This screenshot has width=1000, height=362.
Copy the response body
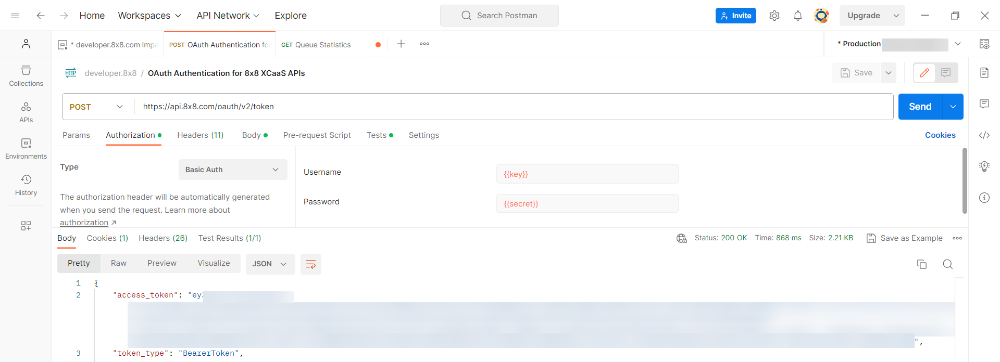click(x=922, y=264)
